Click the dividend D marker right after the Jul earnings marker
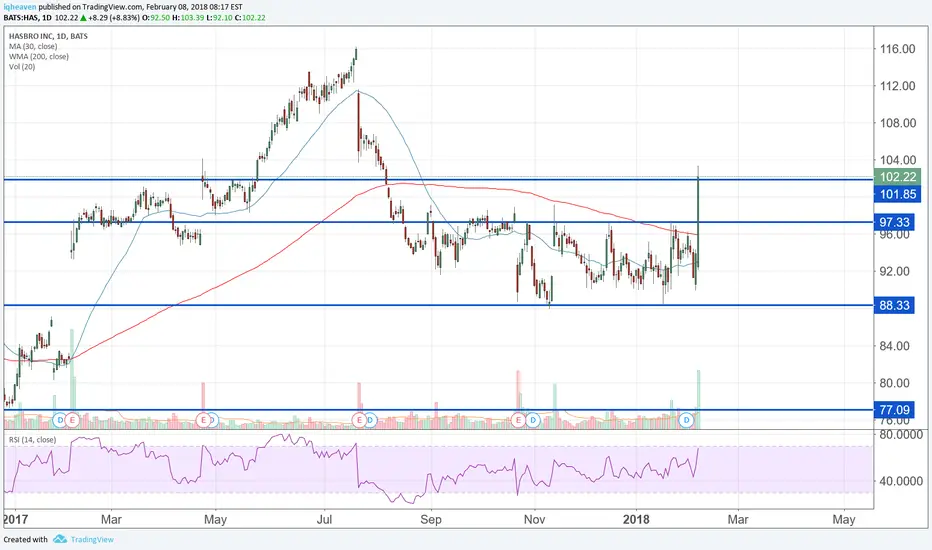Image resolution: width=932 pixels, height=550 pixels. [370, 420]
